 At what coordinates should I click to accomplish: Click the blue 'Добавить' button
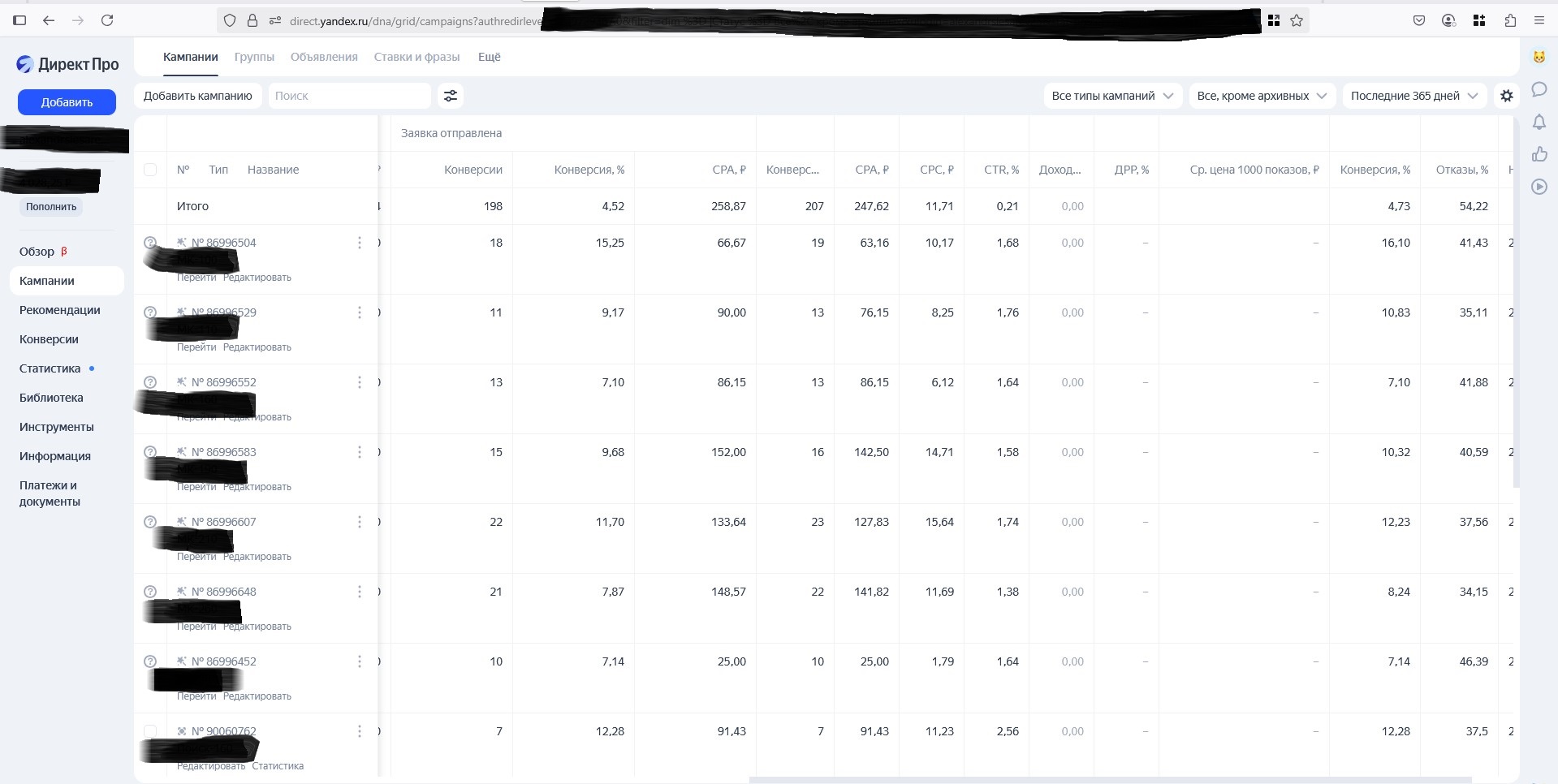(67, 102)
